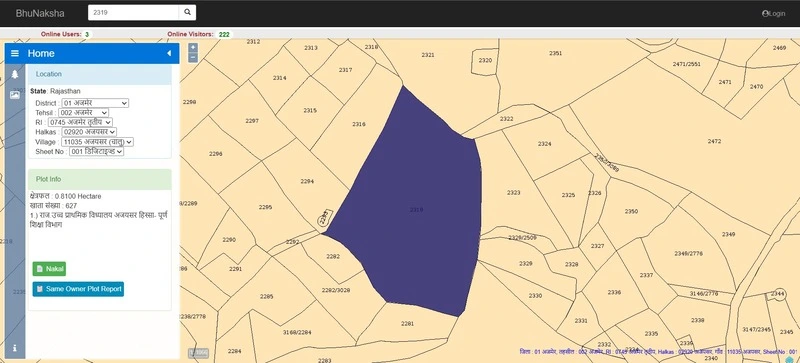Click the Nakal button
The image size is (800, 363).
click(49, 269)
